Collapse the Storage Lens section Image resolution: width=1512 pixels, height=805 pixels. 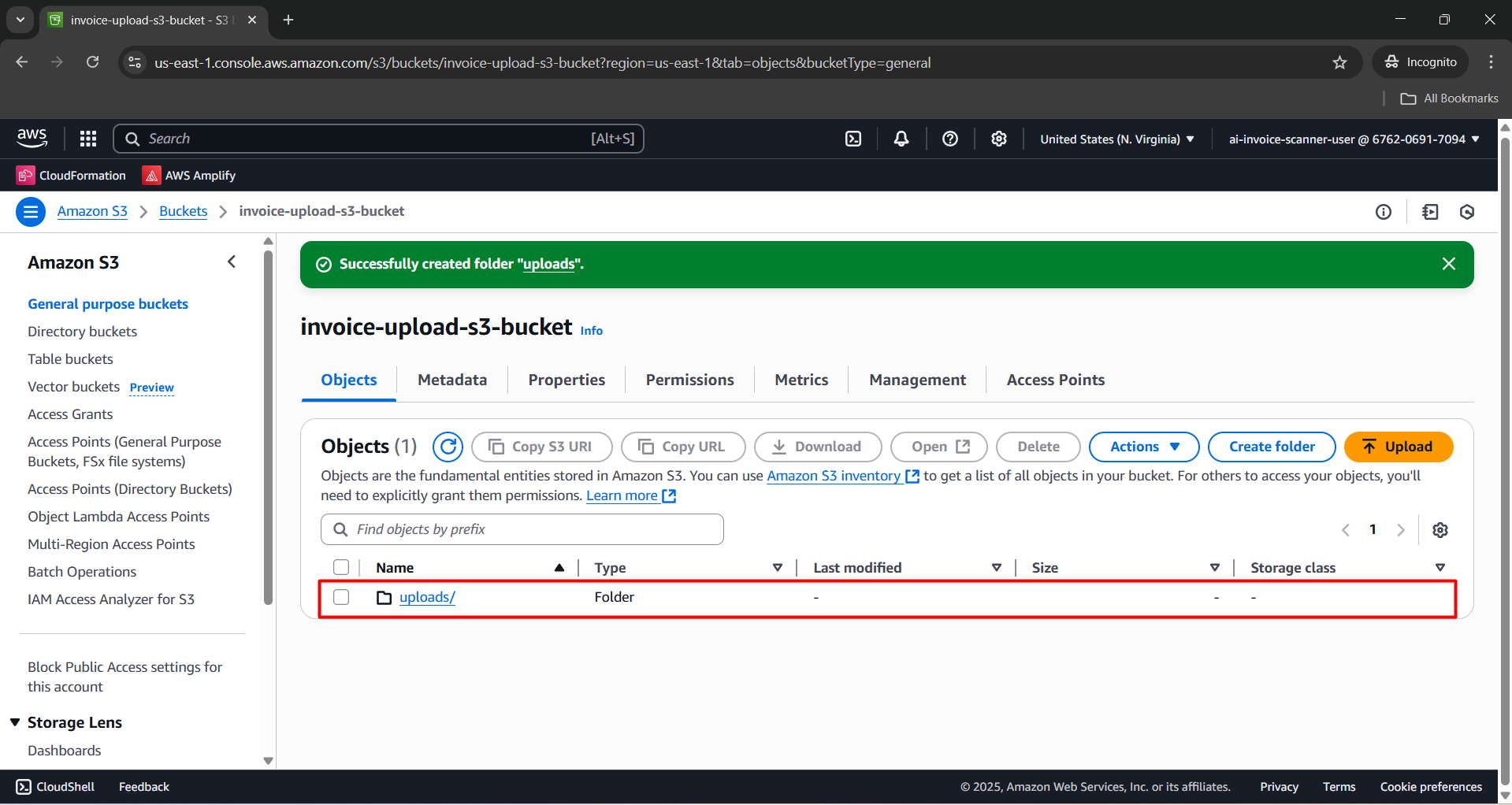coord(15,722)
